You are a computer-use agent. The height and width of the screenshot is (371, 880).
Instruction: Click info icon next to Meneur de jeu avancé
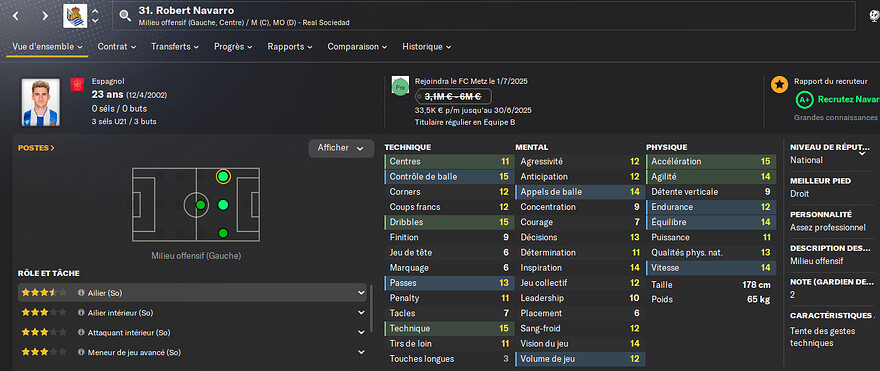point(81,352)
